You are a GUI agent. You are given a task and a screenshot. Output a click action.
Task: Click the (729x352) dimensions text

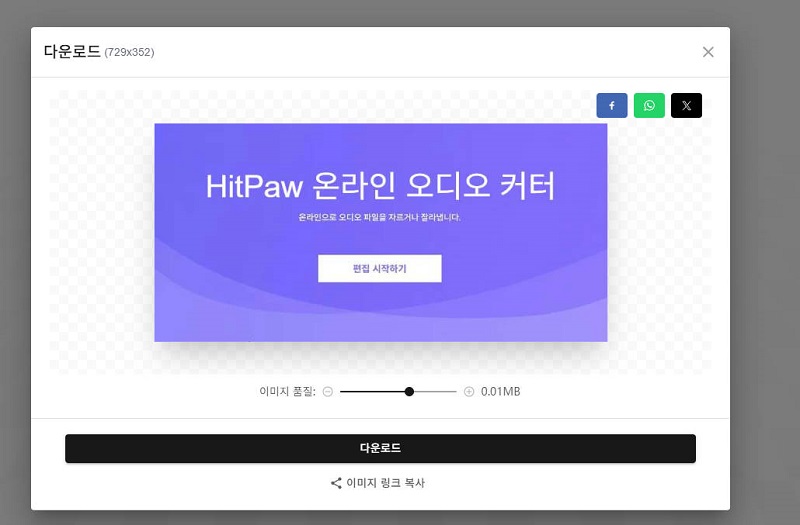(129, 52)
